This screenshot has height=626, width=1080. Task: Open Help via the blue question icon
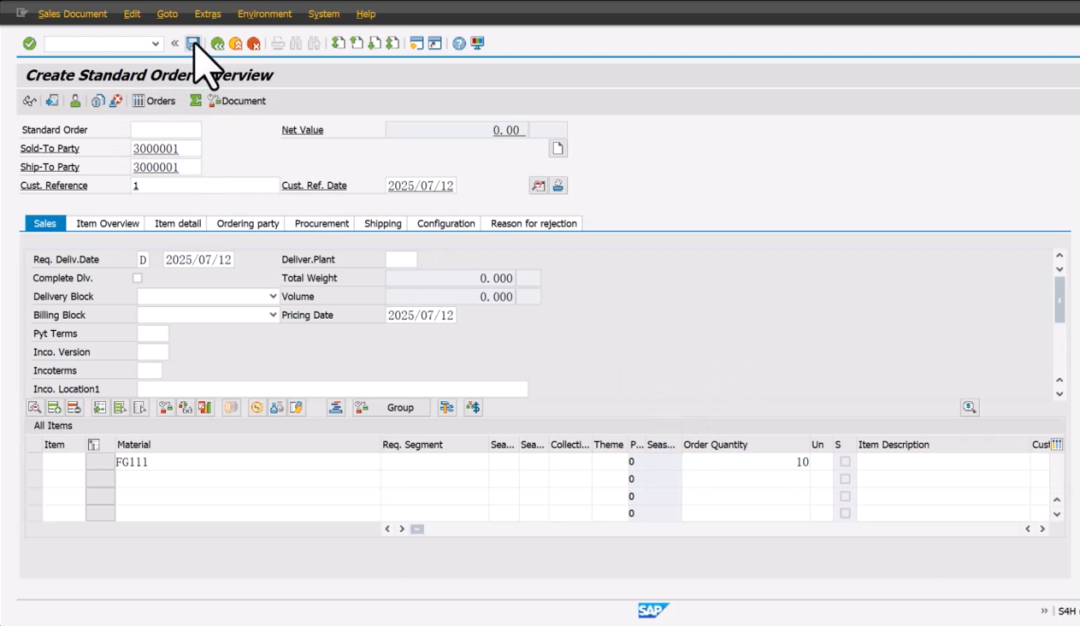[x=459, y=43]
